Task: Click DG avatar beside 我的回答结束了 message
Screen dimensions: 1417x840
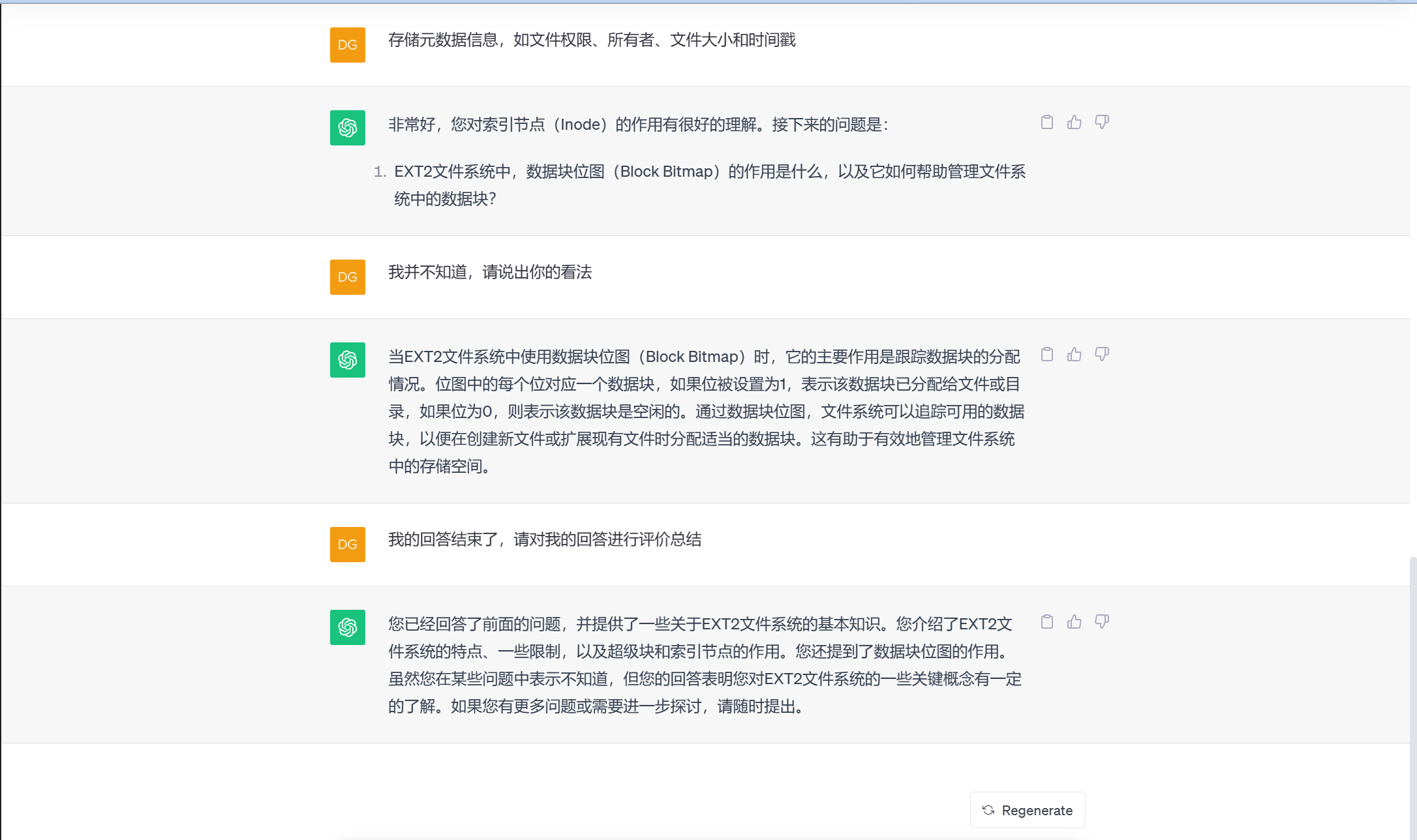Action: (x=347, y=545)
